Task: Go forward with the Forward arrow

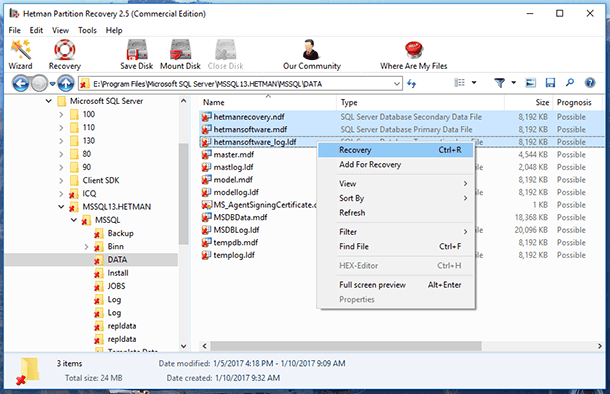Action: point(39,84)
